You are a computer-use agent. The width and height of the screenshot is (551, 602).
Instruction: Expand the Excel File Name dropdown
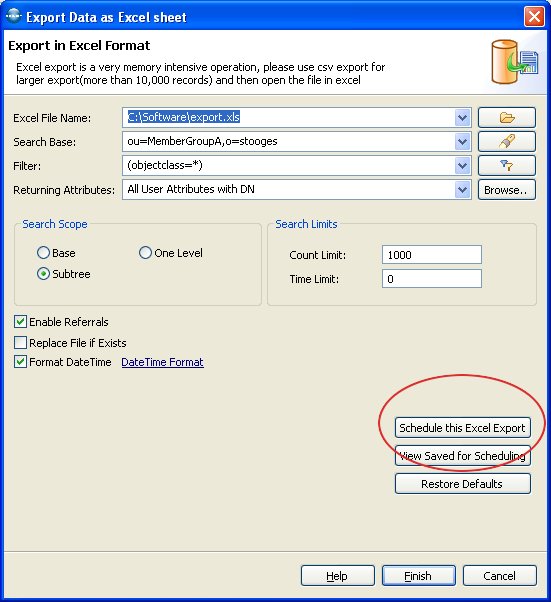[x=462, y=117]
